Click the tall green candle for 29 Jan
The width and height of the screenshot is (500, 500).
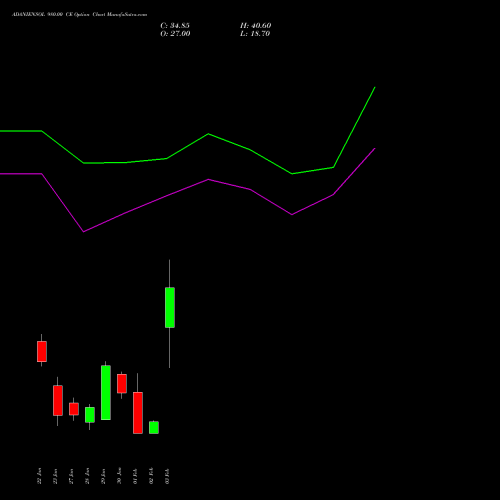106,393
